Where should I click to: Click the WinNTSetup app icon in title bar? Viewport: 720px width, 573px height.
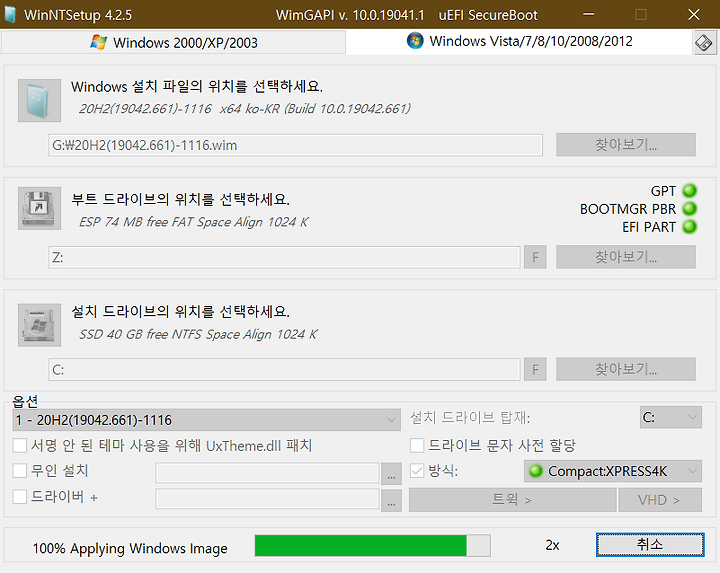[10, 15]
